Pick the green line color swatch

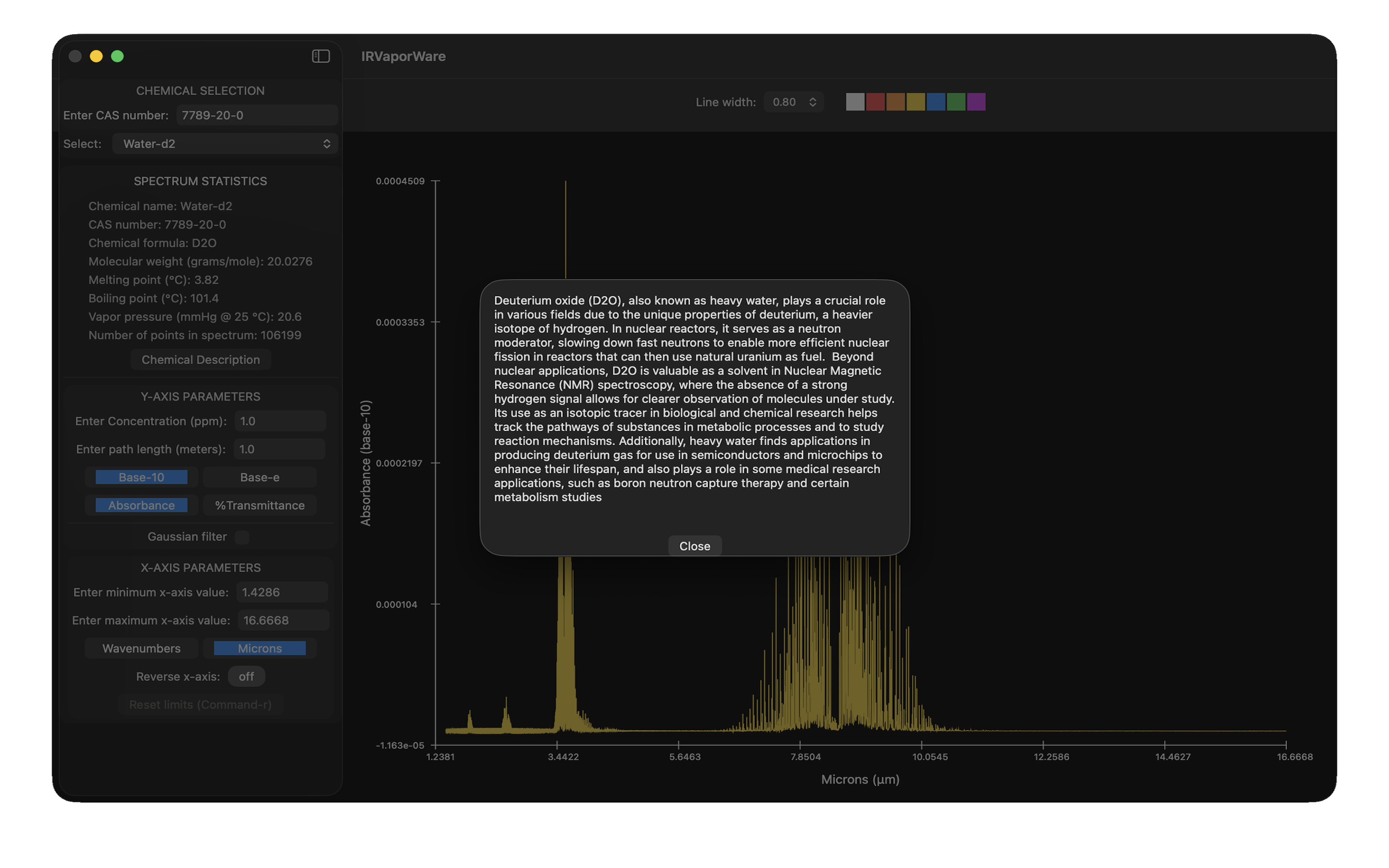coord(955,102)
